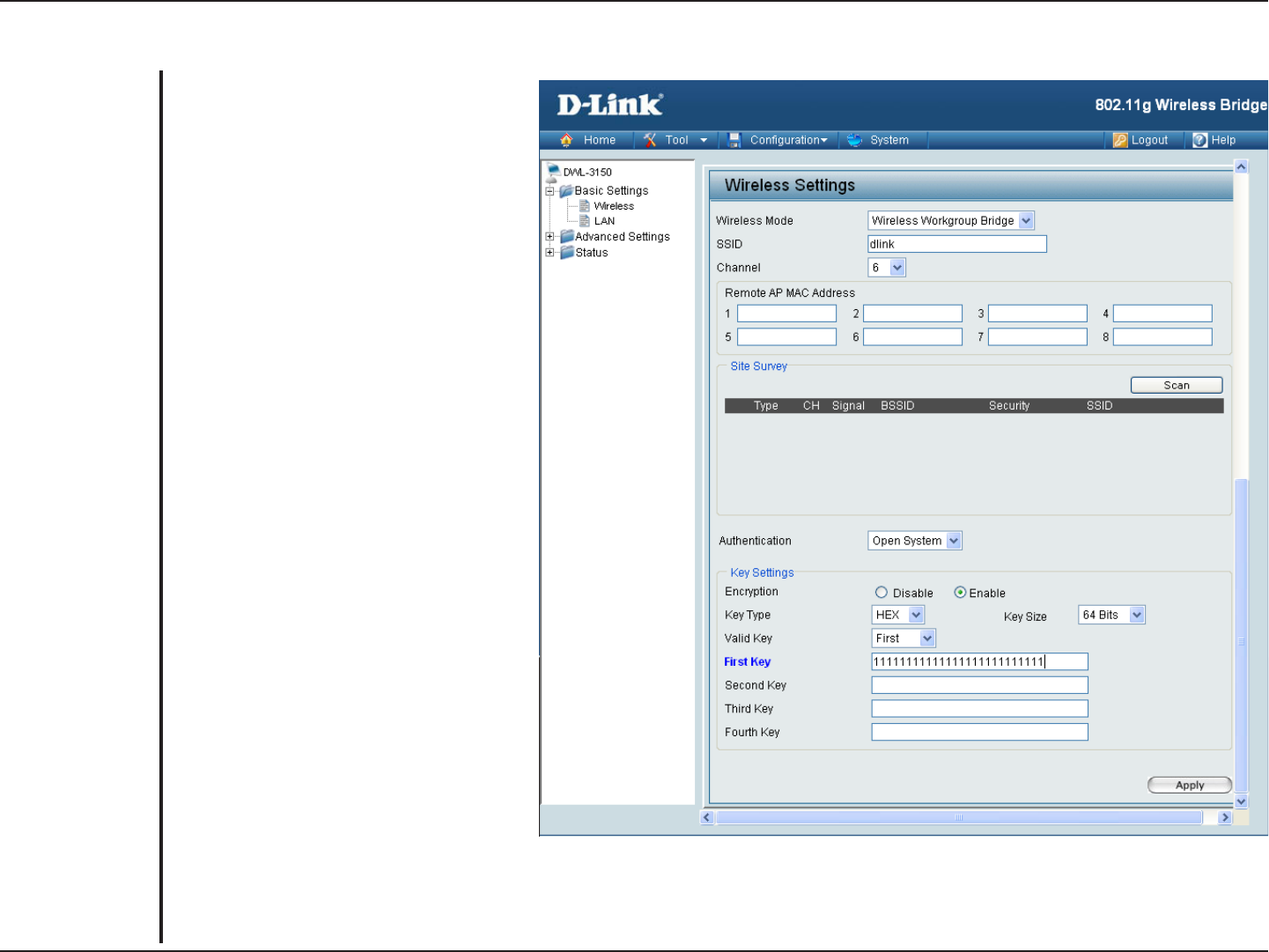Screen dimensions: 1269x952
Task: Click the Logout link
Action: click(x=1149, y=140)
